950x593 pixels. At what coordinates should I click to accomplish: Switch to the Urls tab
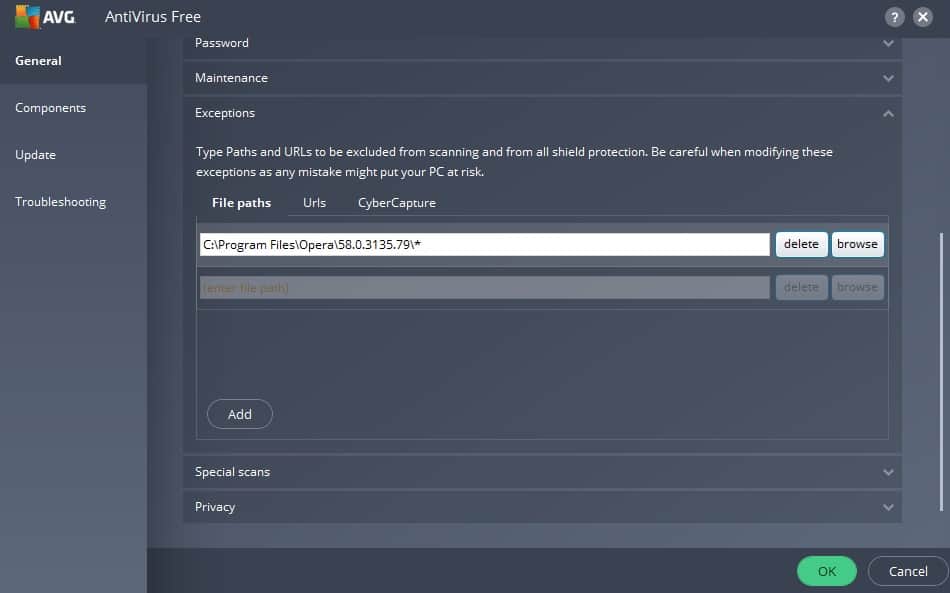314,203
